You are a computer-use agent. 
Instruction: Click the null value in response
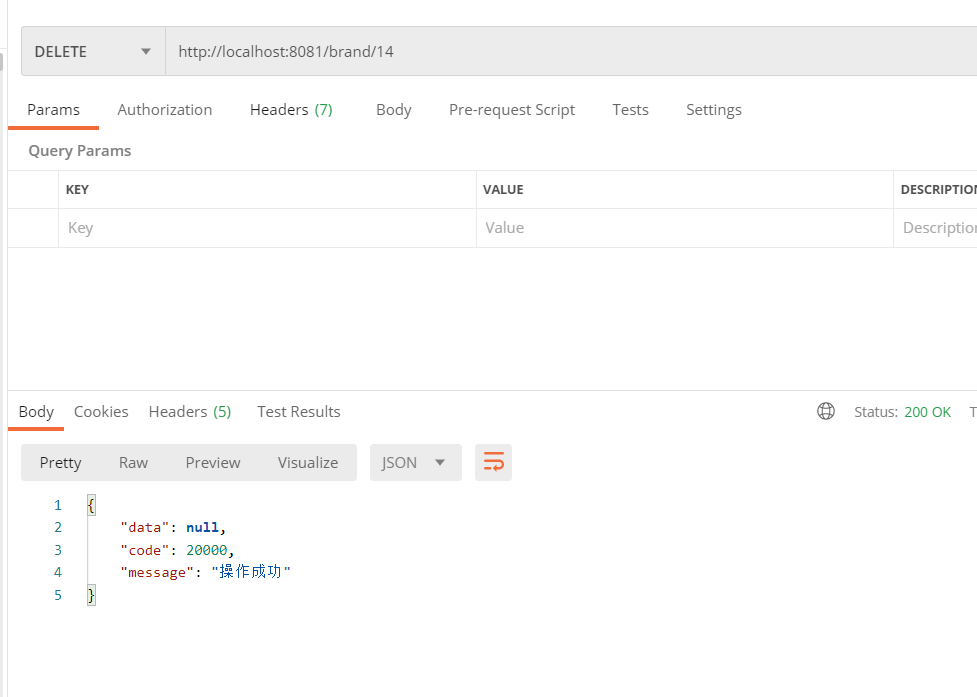point(203,528)
